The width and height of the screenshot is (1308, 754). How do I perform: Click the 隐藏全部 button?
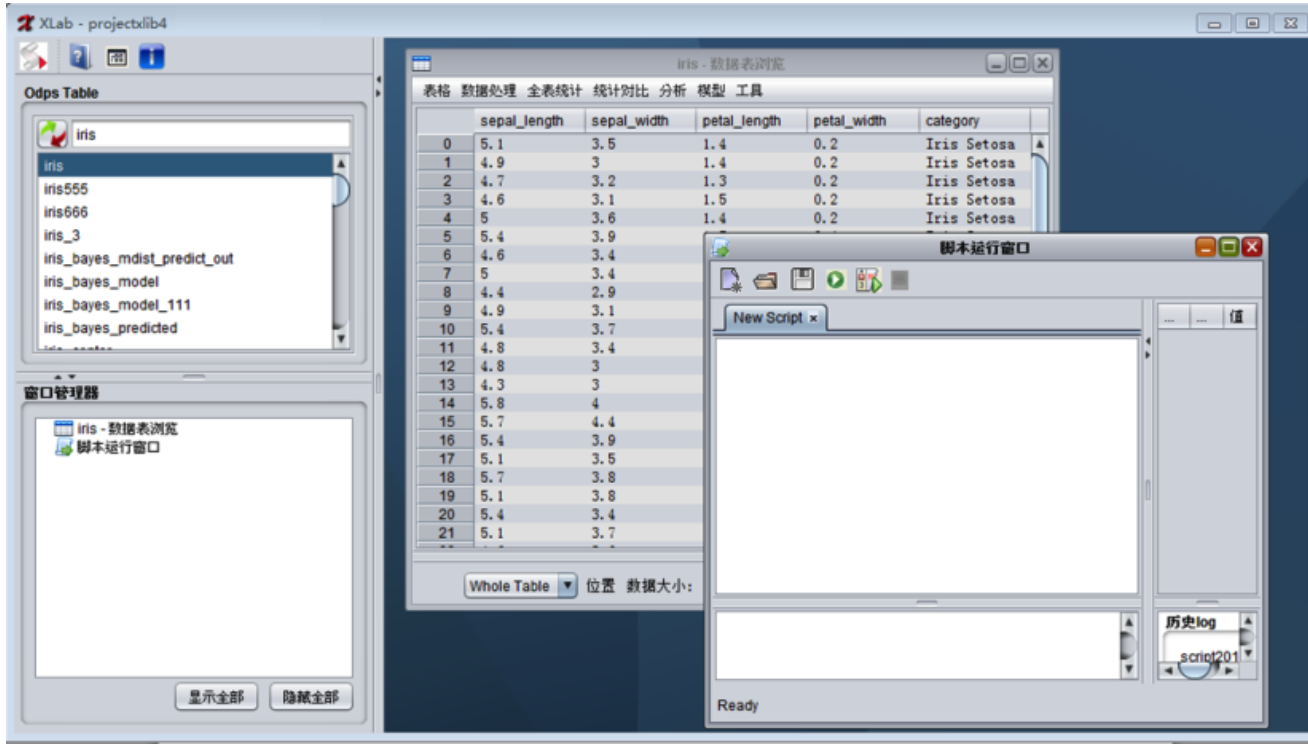coord(311,697)
